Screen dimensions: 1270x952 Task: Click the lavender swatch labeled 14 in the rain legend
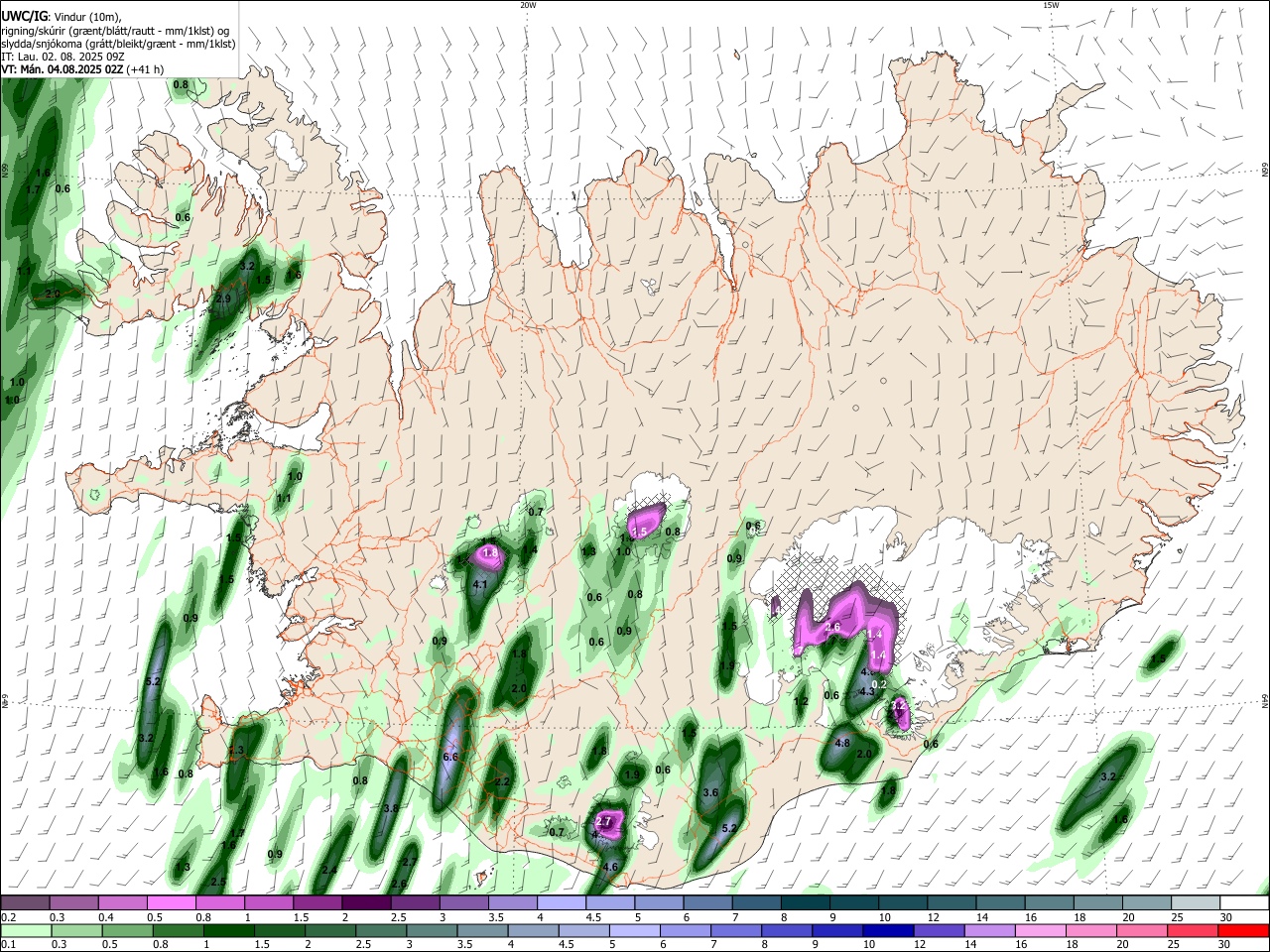click(x=989, y=930)
